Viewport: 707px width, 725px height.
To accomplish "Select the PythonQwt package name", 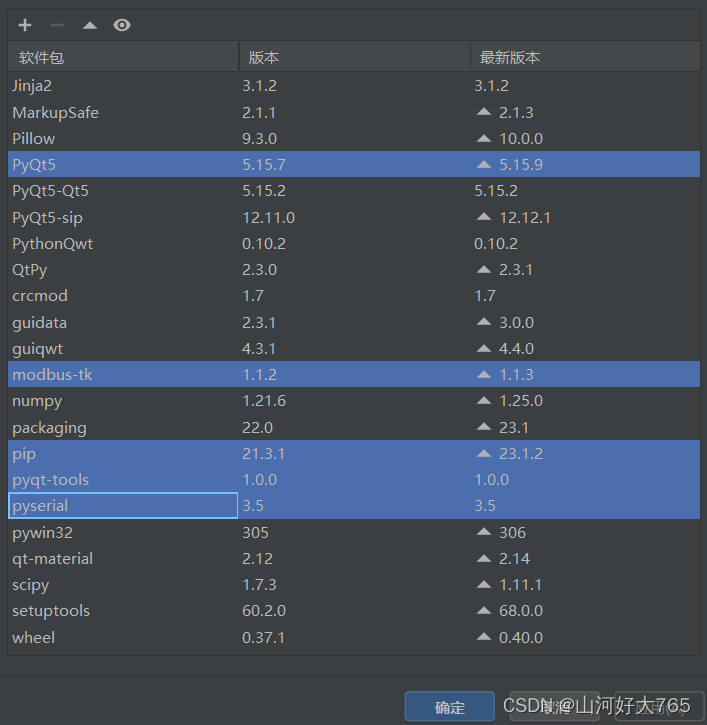I will (53, 244).
